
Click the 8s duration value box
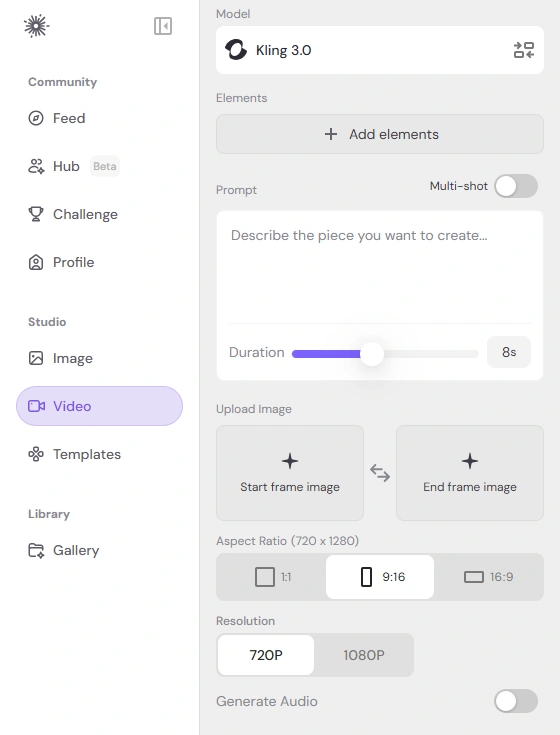click(509, 352)
